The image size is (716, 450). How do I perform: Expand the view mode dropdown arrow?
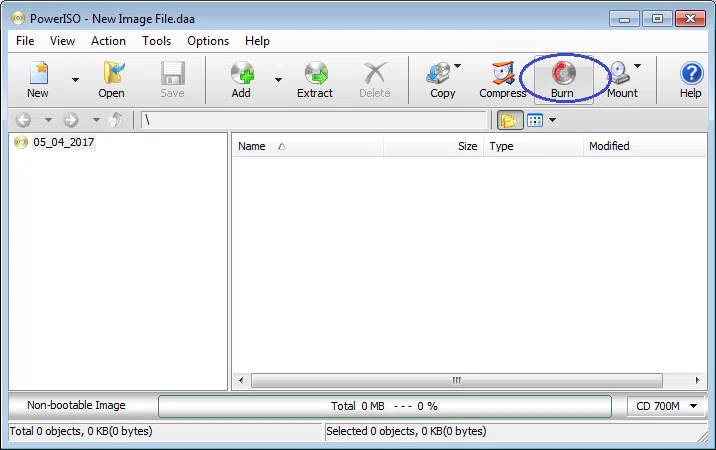pyautogui.click(x=553, y=121)
